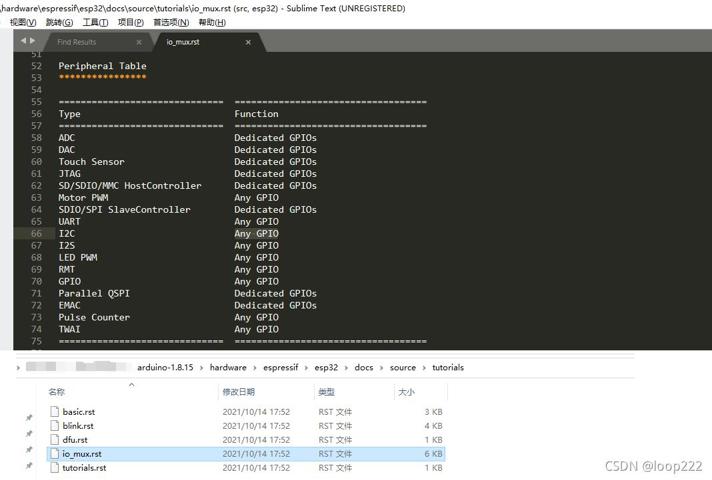Select the tutorials.rst file icon
Image resolution: width=712 pixels, height=480 pixels.
[54, 467]
